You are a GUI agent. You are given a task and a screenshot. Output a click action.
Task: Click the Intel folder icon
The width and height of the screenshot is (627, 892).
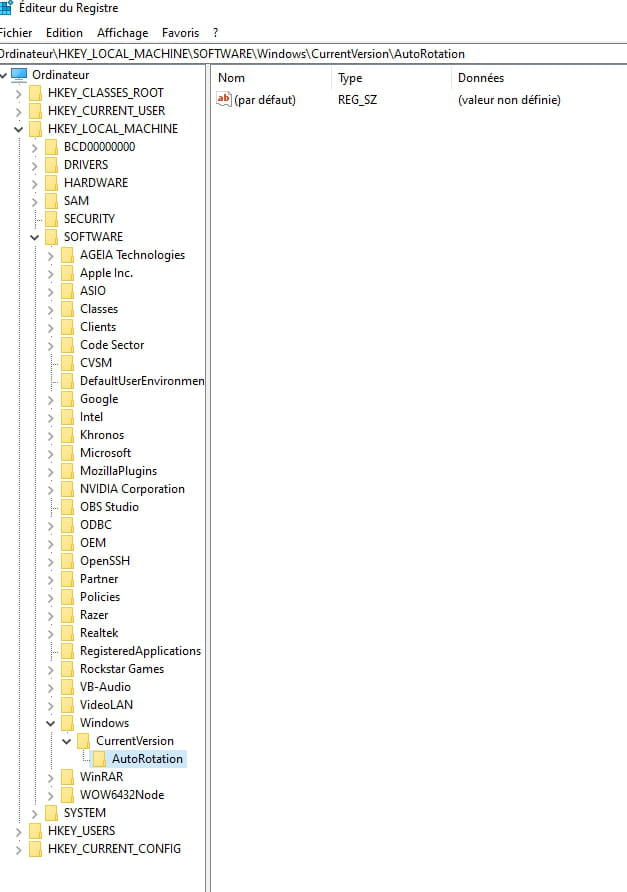[68, 417]
